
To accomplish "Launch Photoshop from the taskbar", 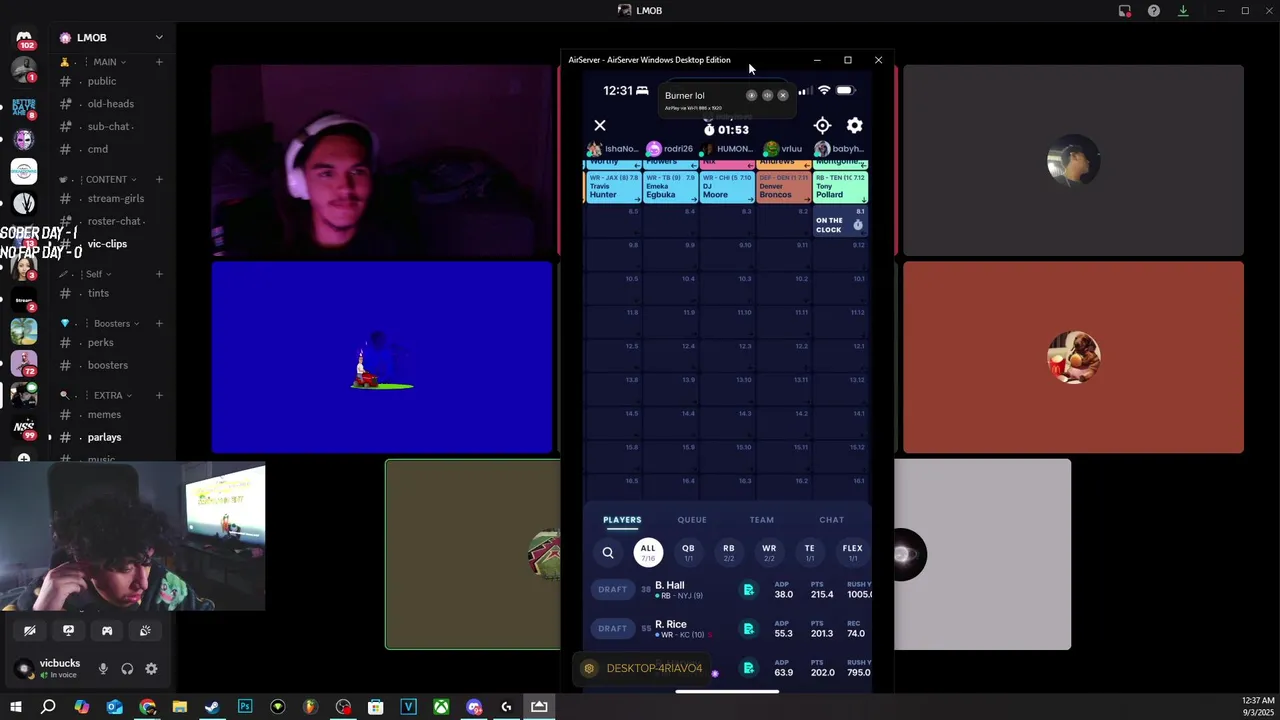I will (245, 707).
